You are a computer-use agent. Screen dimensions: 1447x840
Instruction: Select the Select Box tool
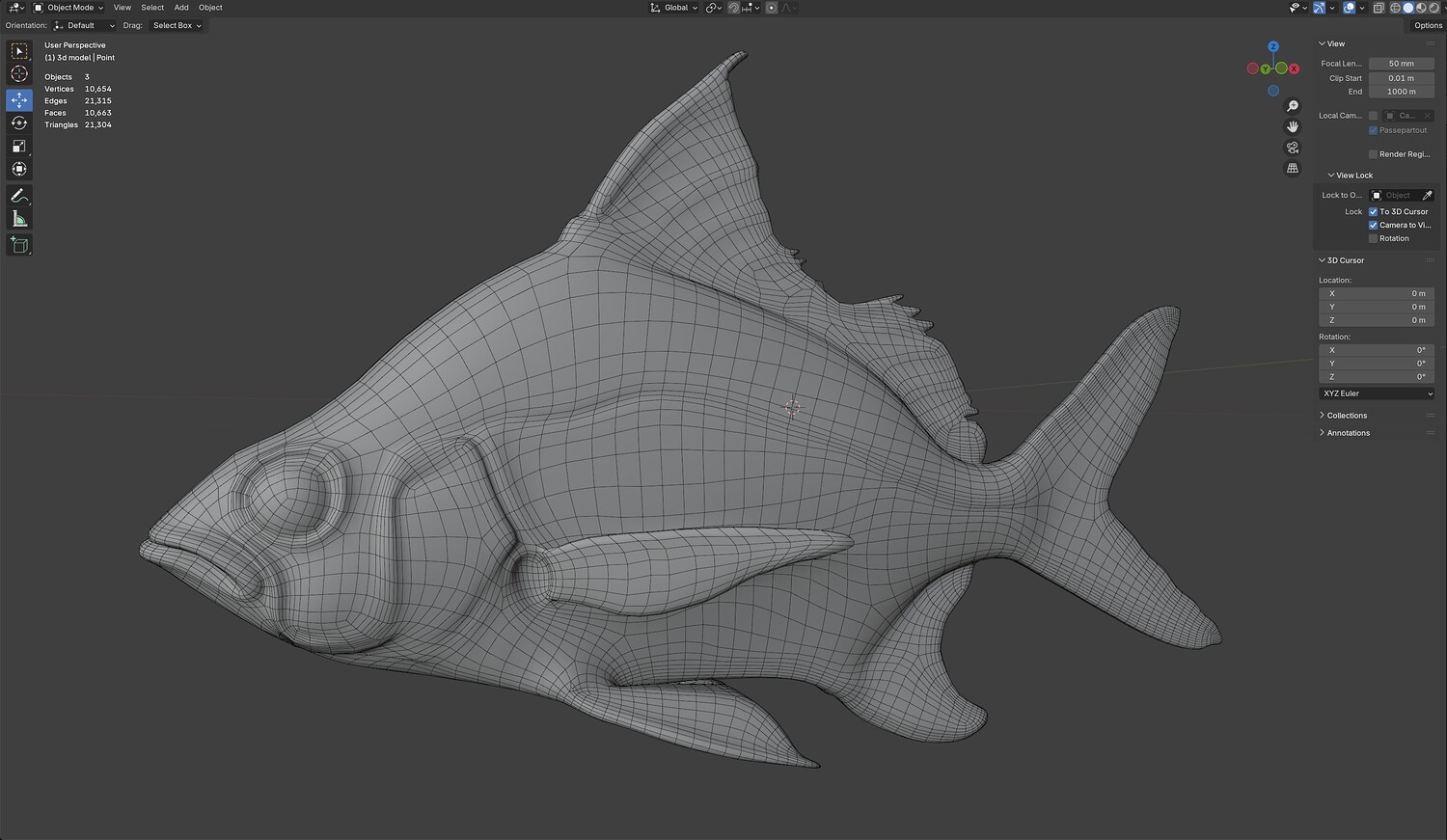pyautogui.click(x=19, y=51)
